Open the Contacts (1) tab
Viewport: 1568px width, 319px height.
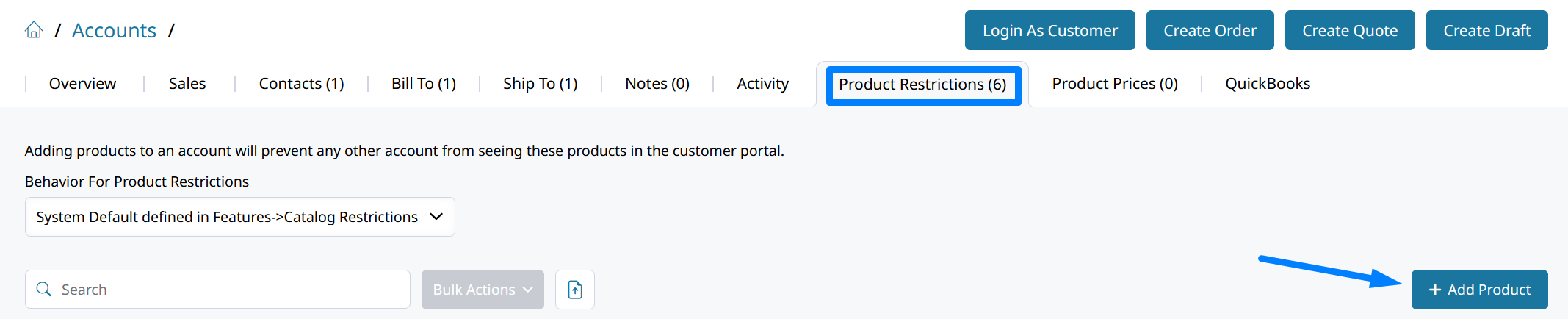pos(301,84)
